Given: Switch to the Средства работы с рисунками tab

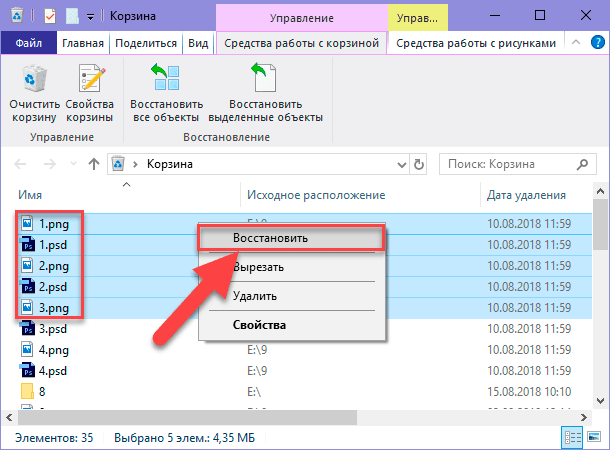Looking at the screenshot, I should (x=476, y=44).
